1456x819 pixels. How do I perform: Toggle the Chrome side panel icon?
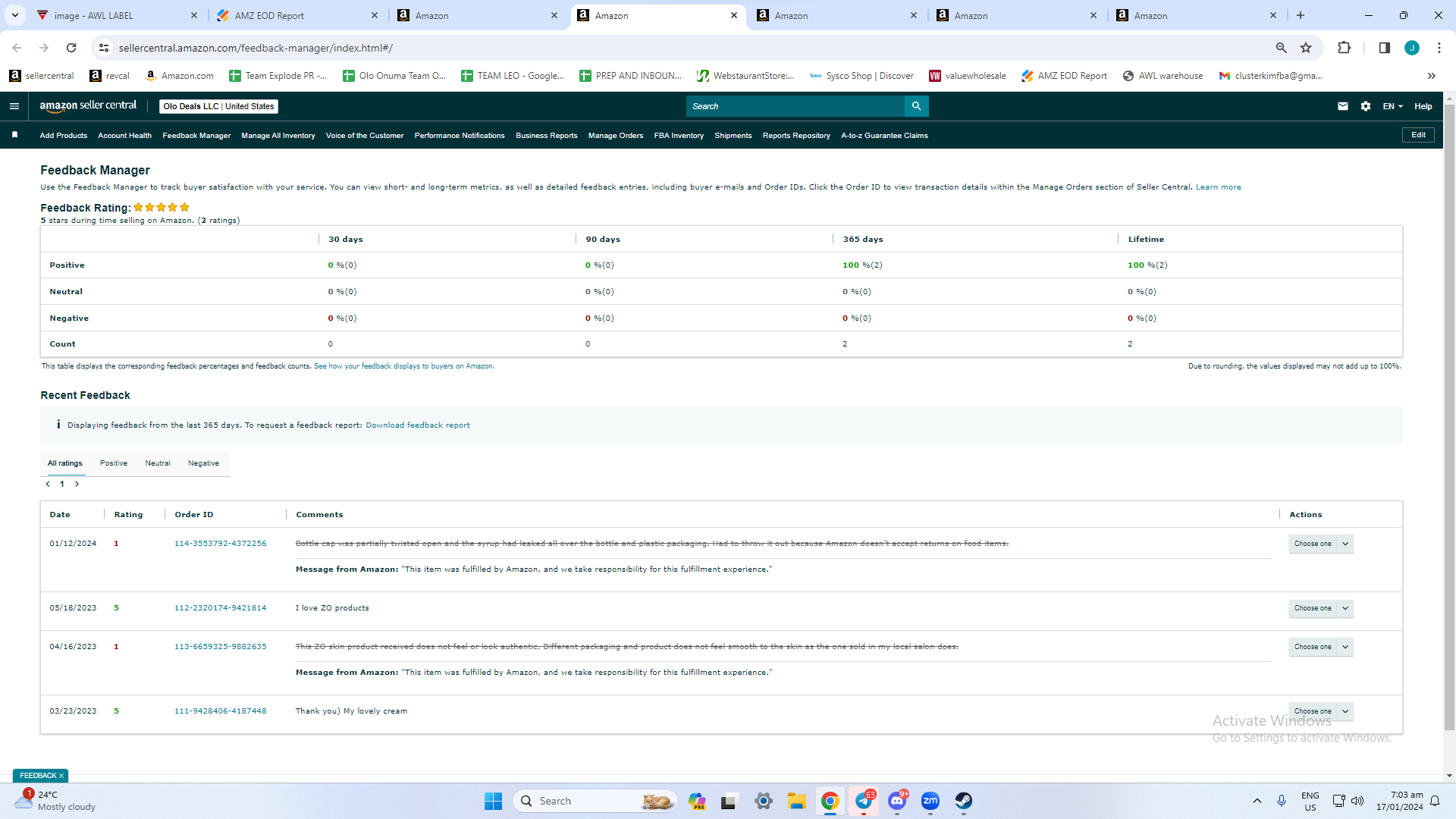pyautogui.click(x=1384, y=48)
